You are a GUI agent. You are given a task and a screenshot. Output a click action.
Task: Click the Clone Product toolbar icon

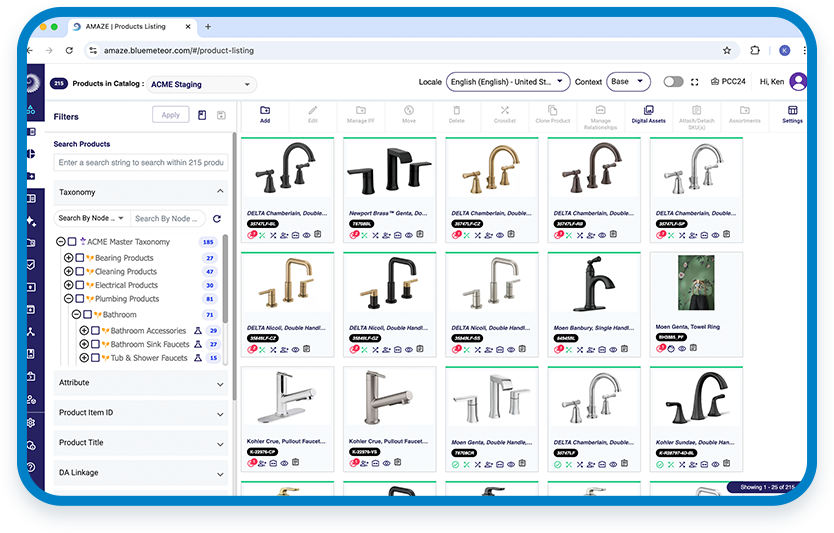click(x=553, y=111)
